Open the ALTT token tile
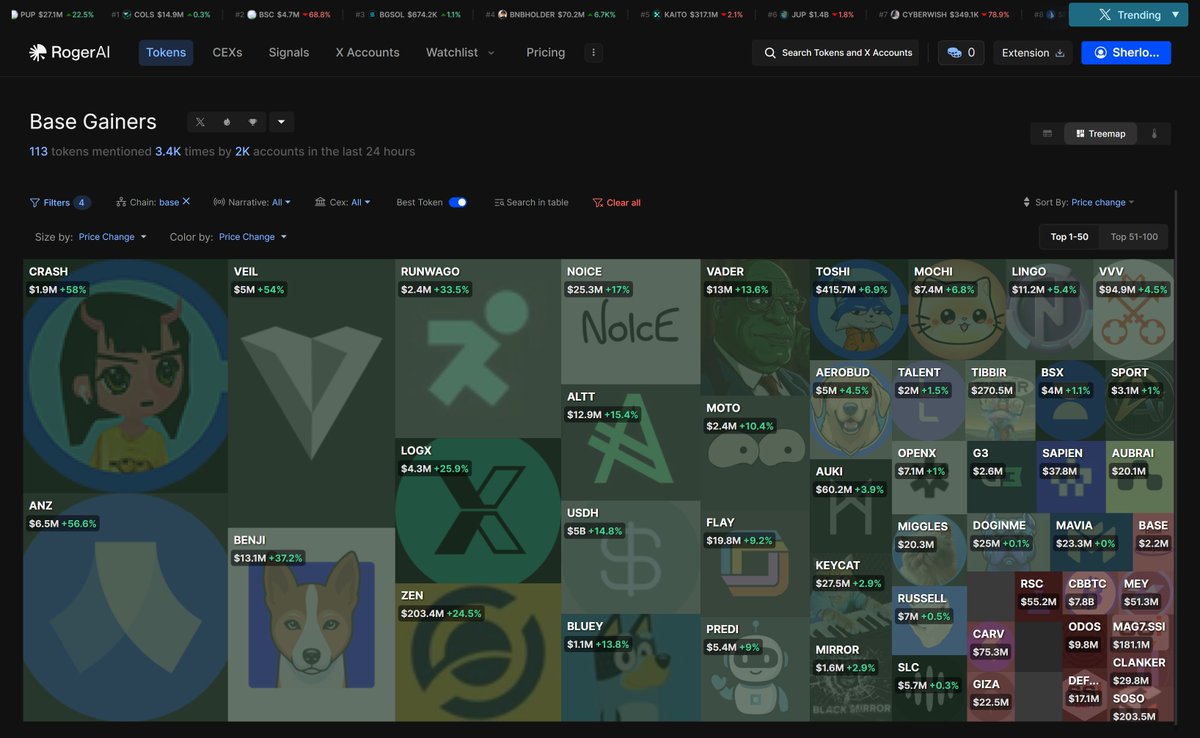 (630, 443)
